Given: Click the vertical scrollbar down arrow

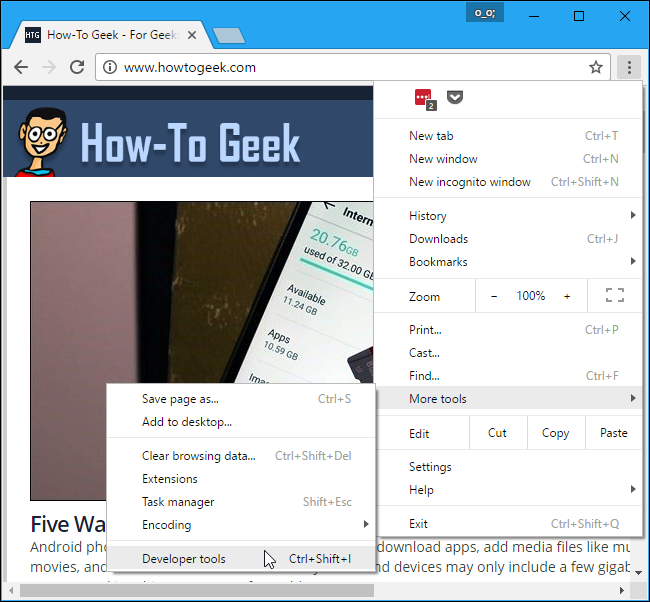Looking at the screenshot, I should click(639, 573).
